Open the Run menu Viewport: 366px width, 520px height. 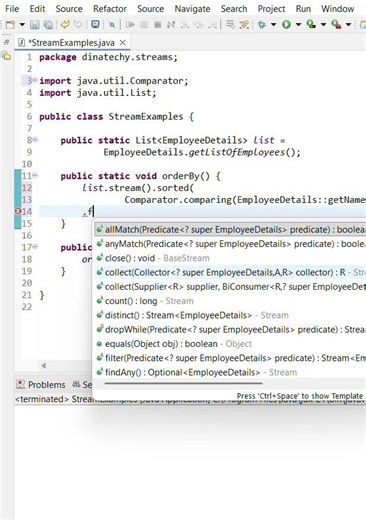tap(303, 9)
